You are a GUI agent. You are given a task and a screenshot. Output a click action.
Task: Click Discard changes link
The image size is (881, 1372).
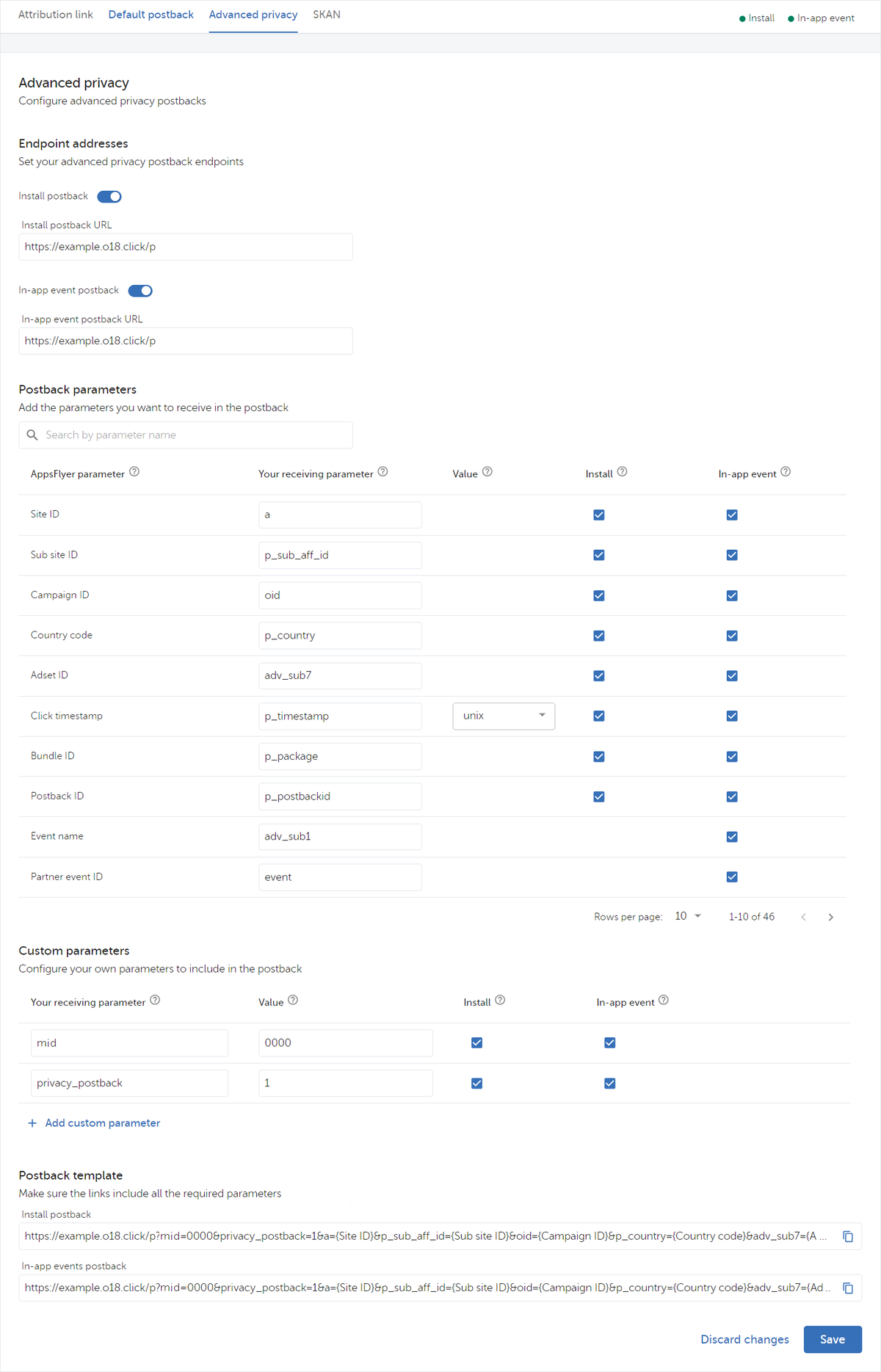(x=744, y=1339)
